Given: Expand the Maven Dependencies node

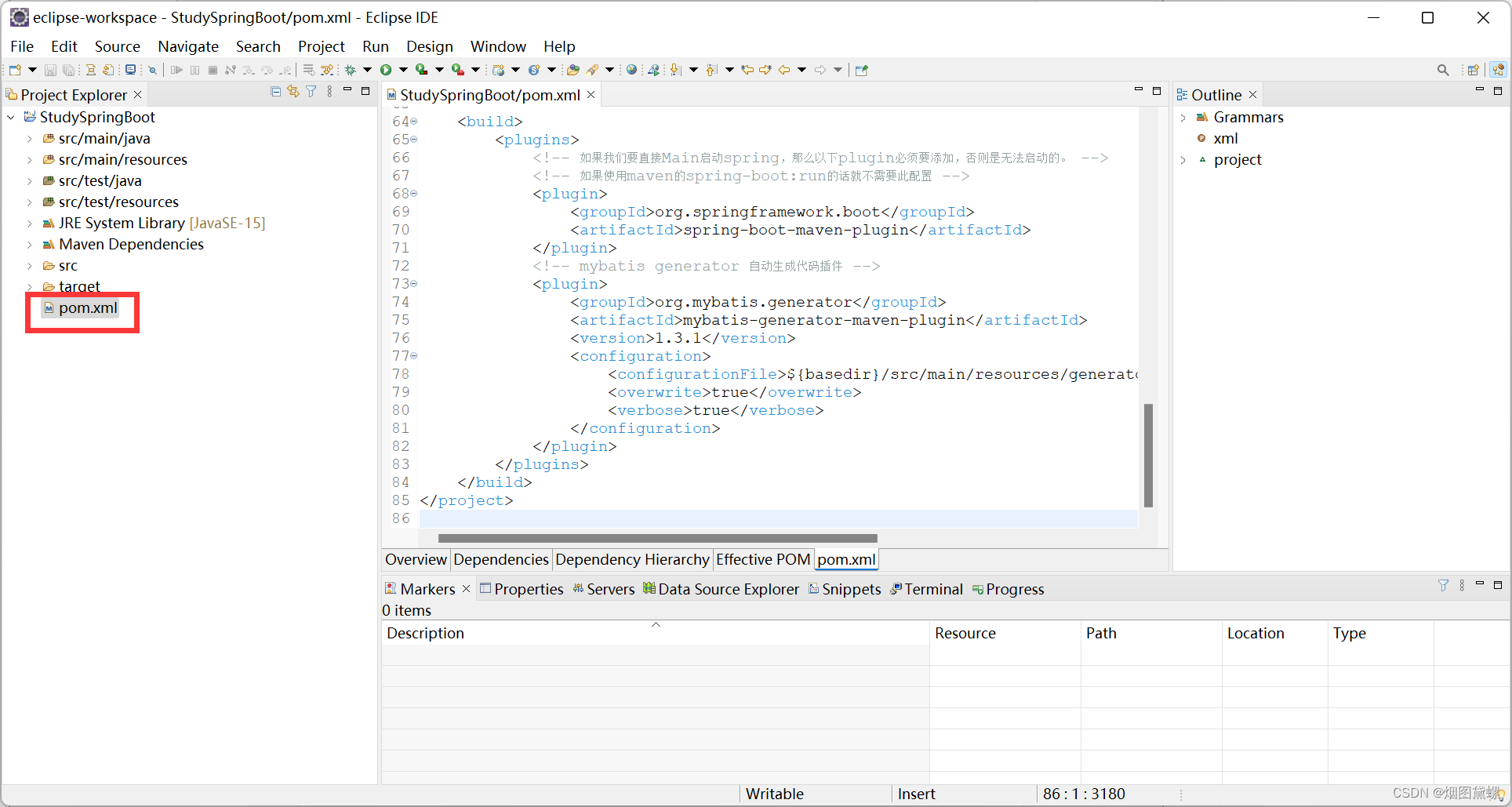Looking at the screenshot, I should (x=30, y=245).
